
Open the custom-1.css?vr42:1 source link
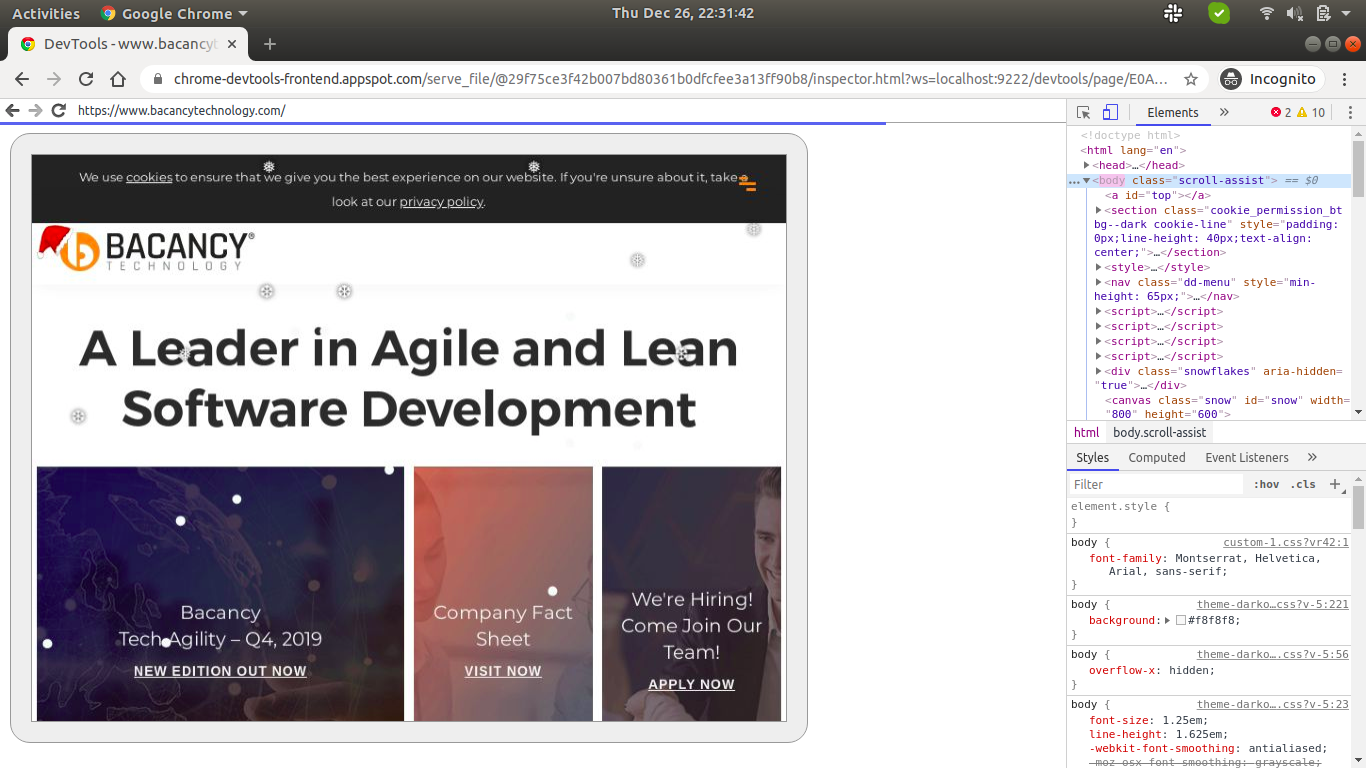tap(1286, 542)
